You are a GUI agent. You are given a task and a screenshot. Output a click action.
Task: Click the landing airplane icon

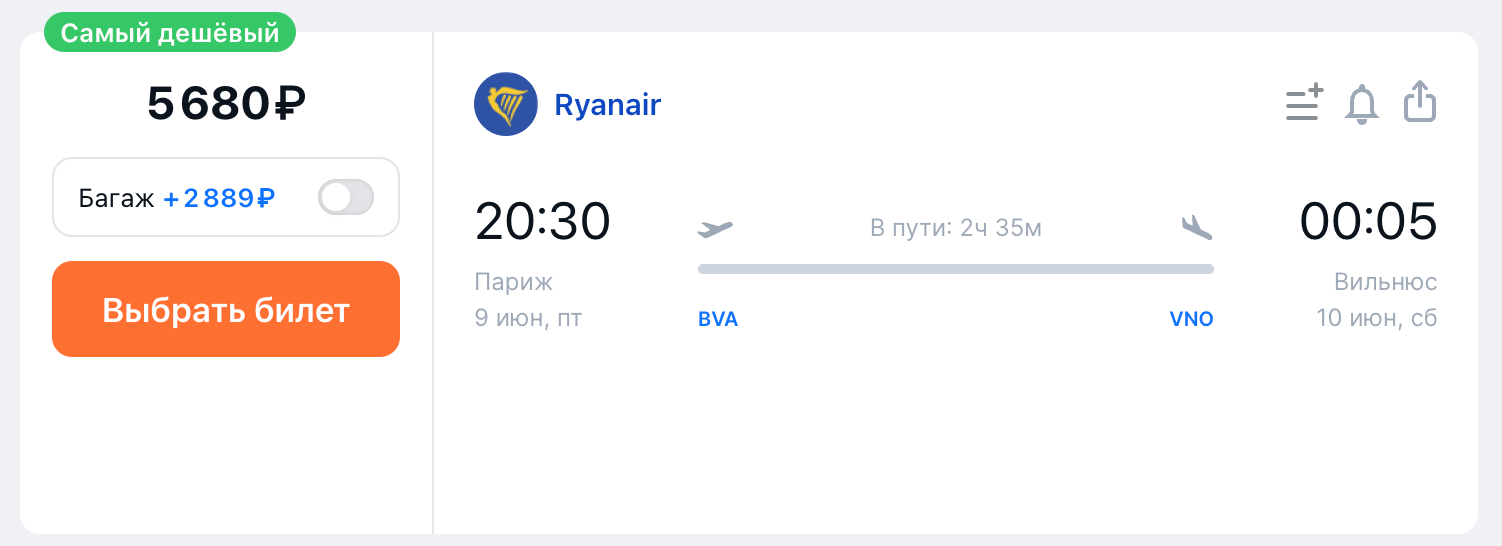[1196, 228]
